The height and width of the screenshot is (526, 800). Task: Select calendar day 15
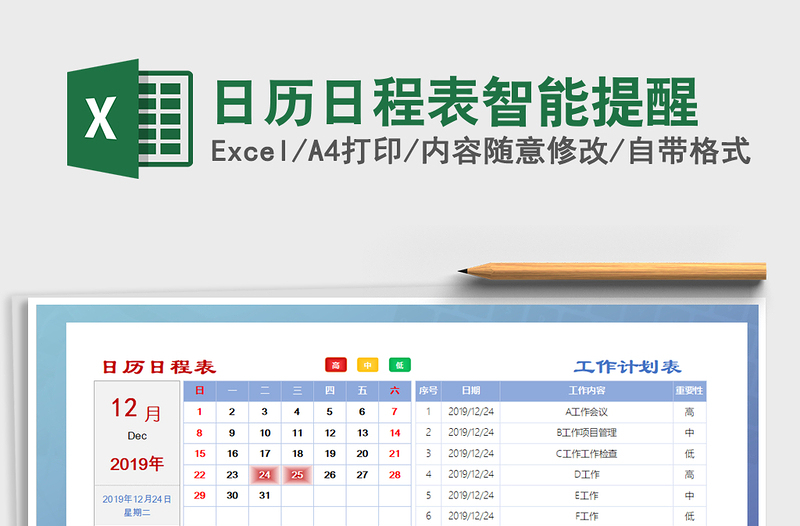pyautogui.click(x=199, y=454)
